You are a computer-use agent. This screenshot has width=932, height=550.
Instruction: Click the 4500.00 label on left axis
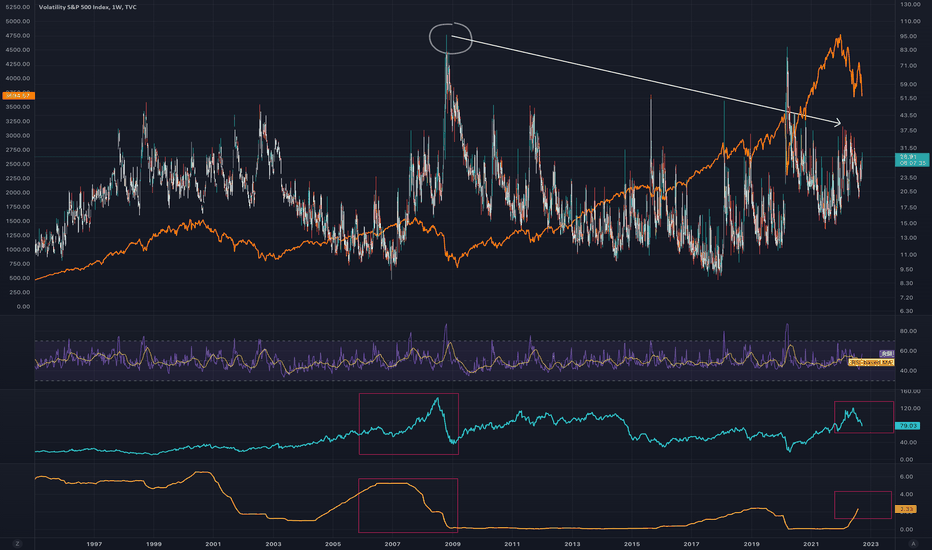click(x=17, y=50)
